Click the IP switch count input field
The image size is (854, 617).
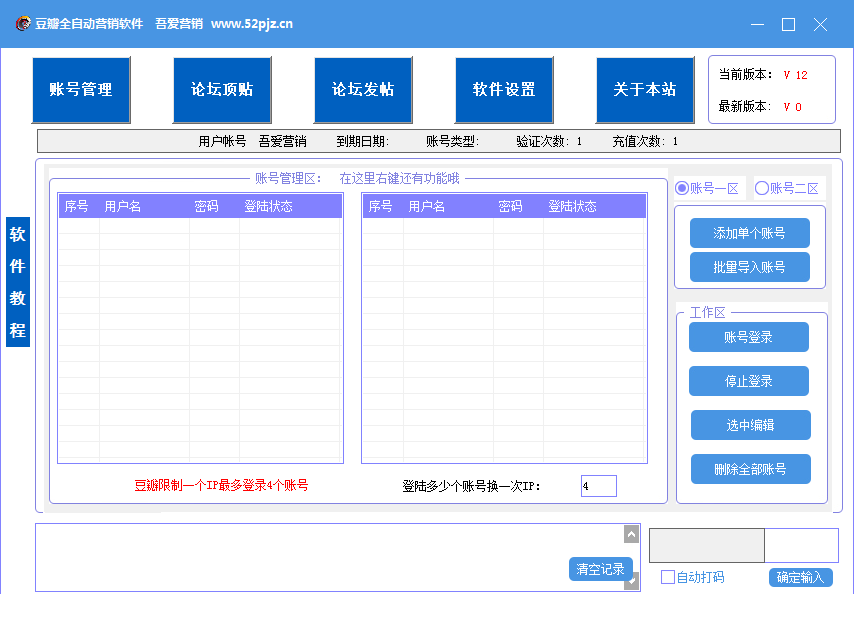[599, 486]
